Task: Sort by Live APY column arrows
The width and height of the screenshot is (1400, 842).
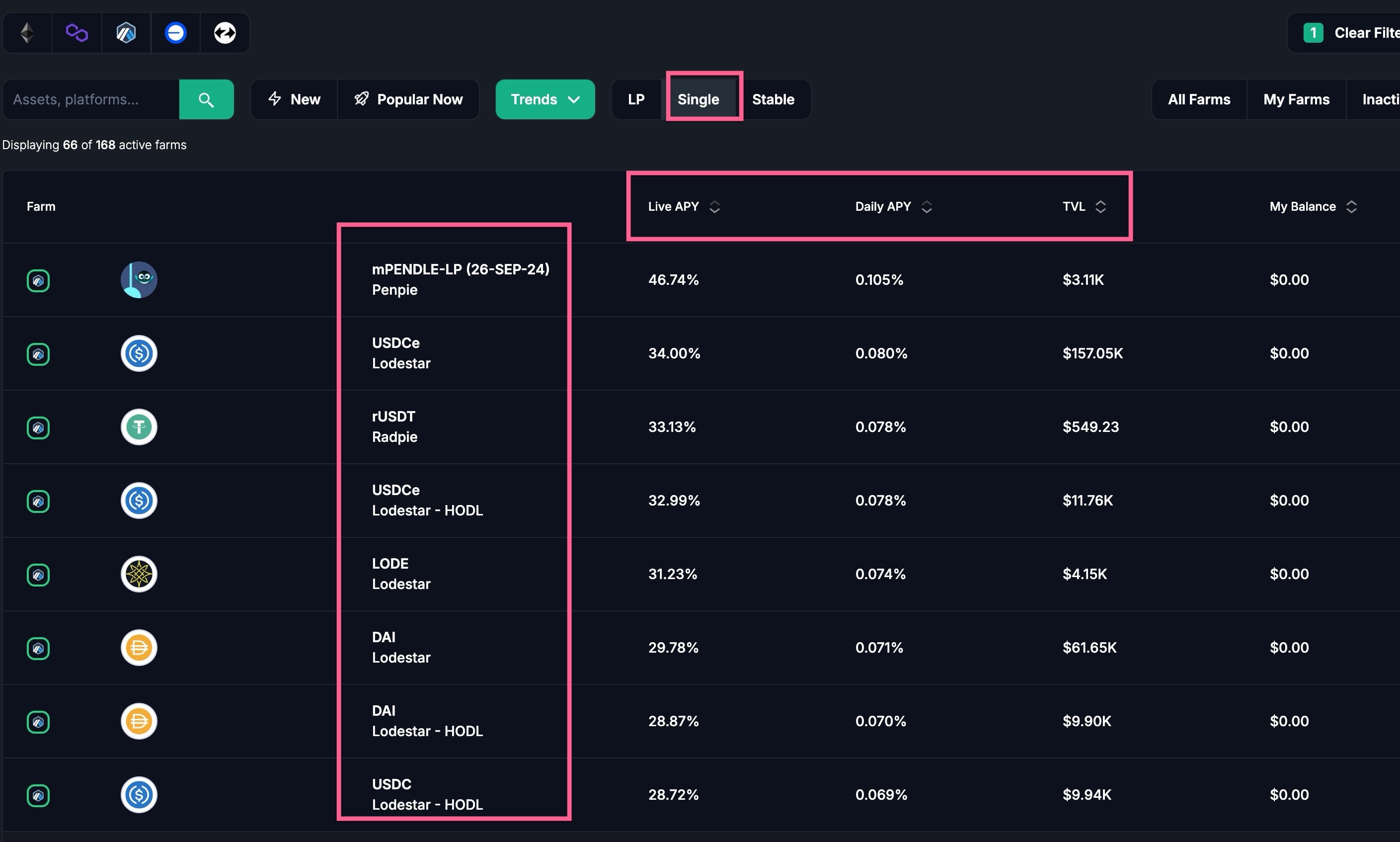Action: [714, 207]
